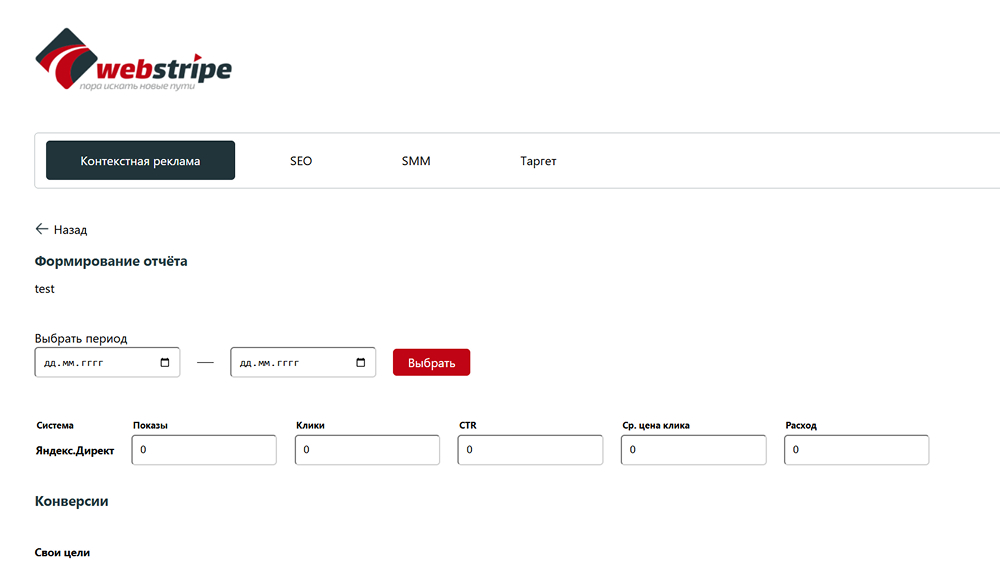Click the red Выбрать button

[431, 362]
